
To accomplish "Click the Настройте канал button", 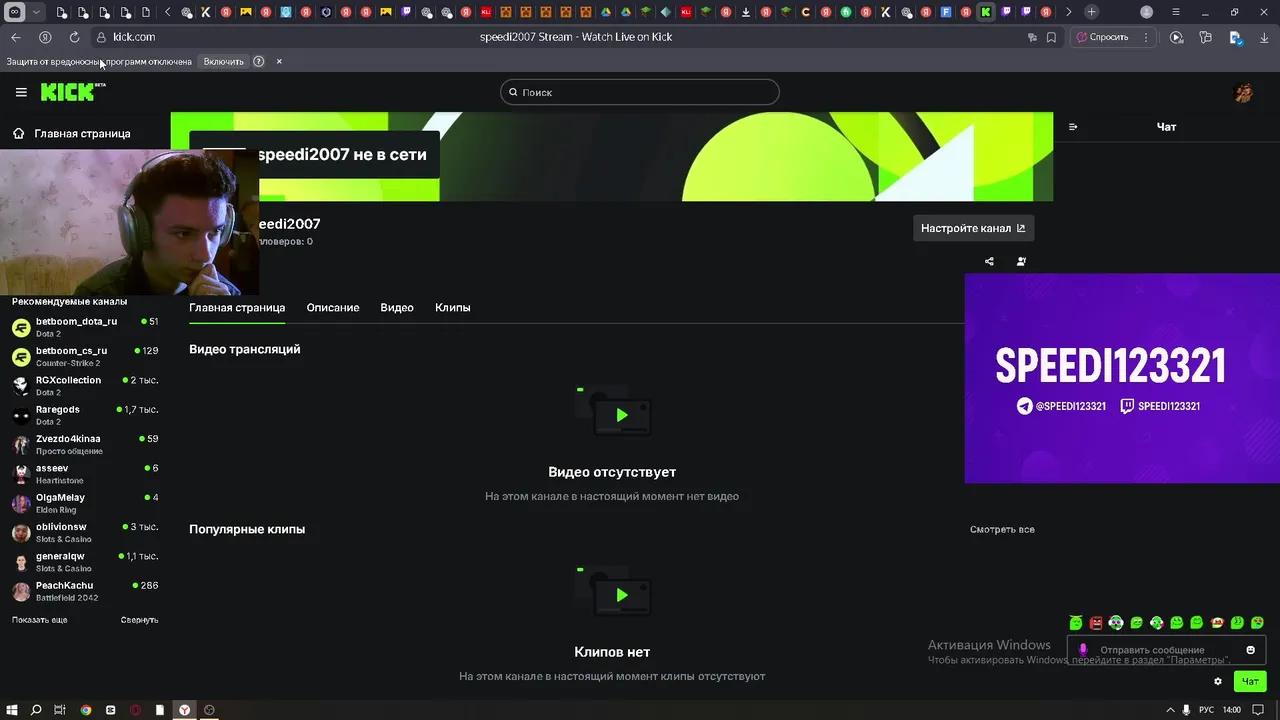I will pos(973,228).
